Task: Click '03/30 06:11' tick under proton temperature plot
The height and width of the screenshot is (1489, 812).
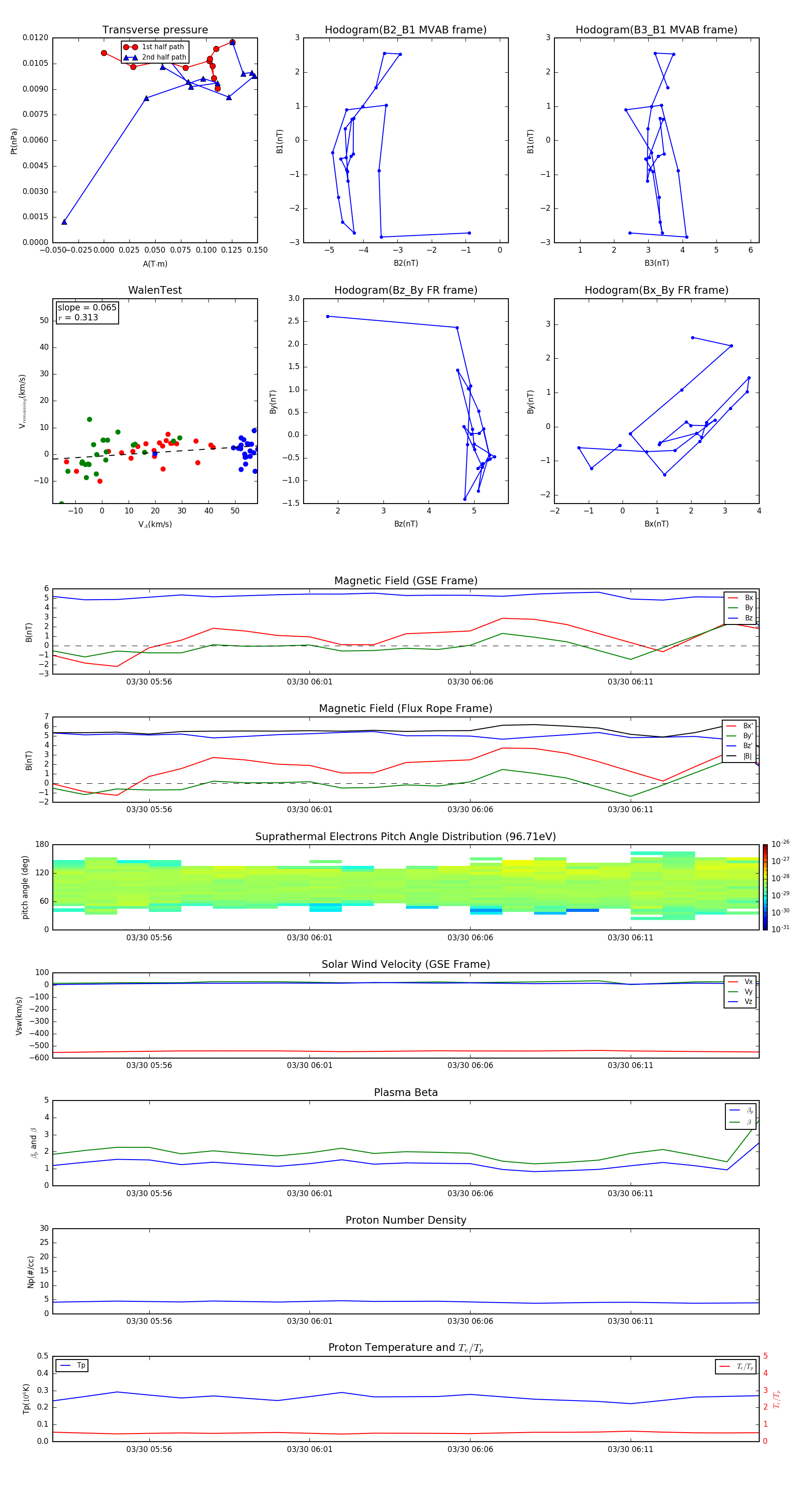Action: coord(631,1450)
